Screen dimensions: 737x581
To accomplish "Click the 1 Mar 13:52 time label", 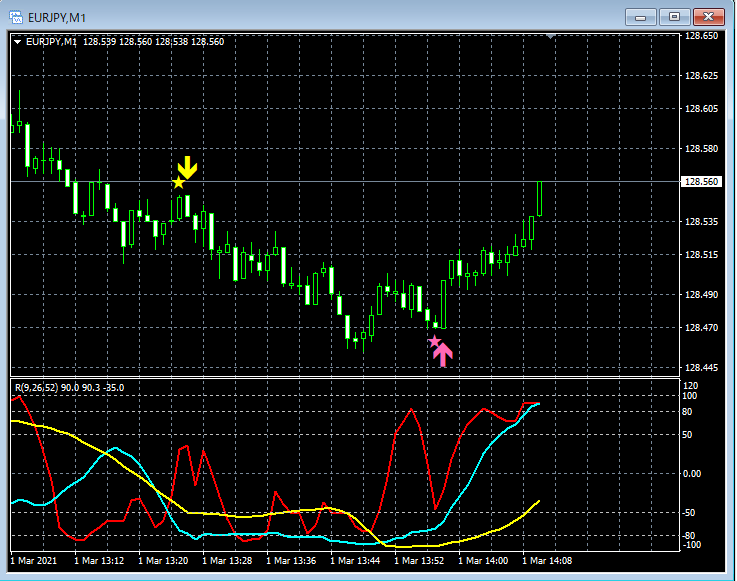I will click(419, 561).
